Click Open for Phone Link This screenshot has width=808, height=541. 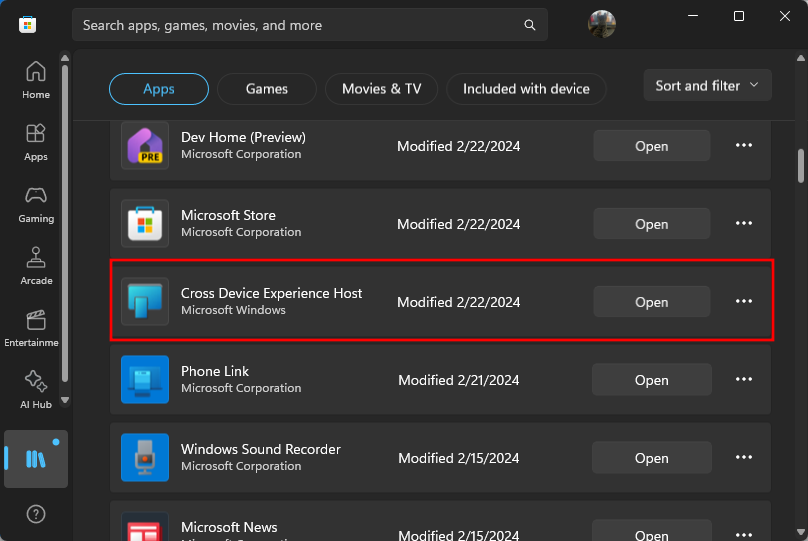pos(651,380)
